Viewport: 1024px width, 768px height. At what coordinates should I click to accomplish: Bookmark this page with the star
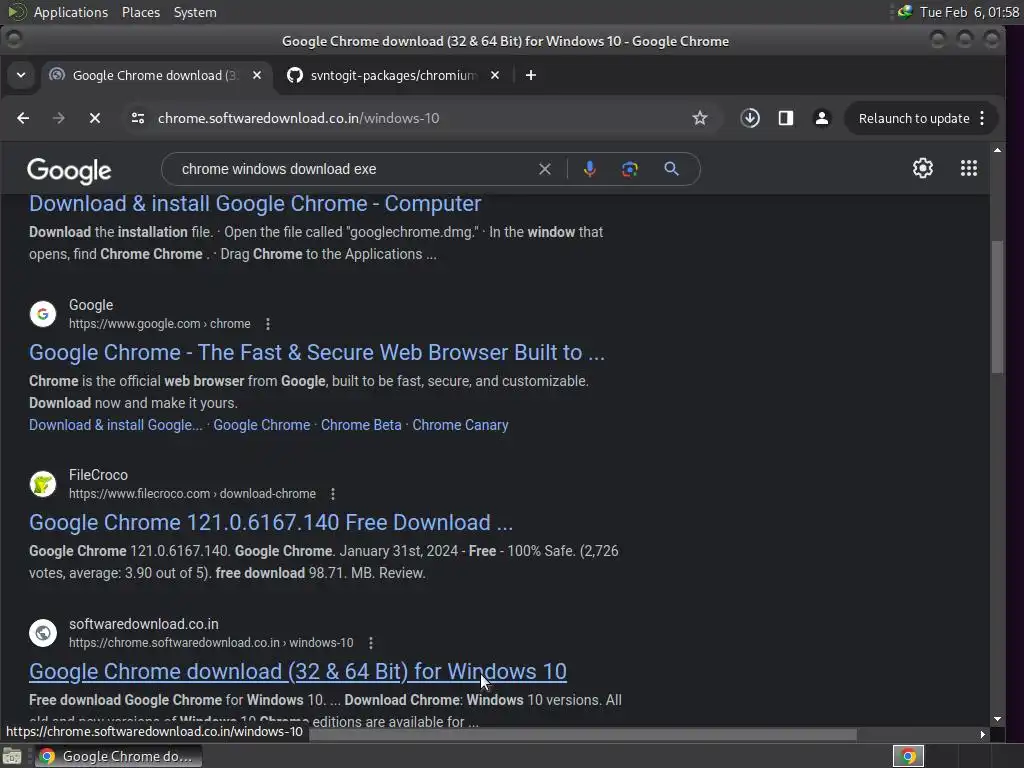pos(700,118)
